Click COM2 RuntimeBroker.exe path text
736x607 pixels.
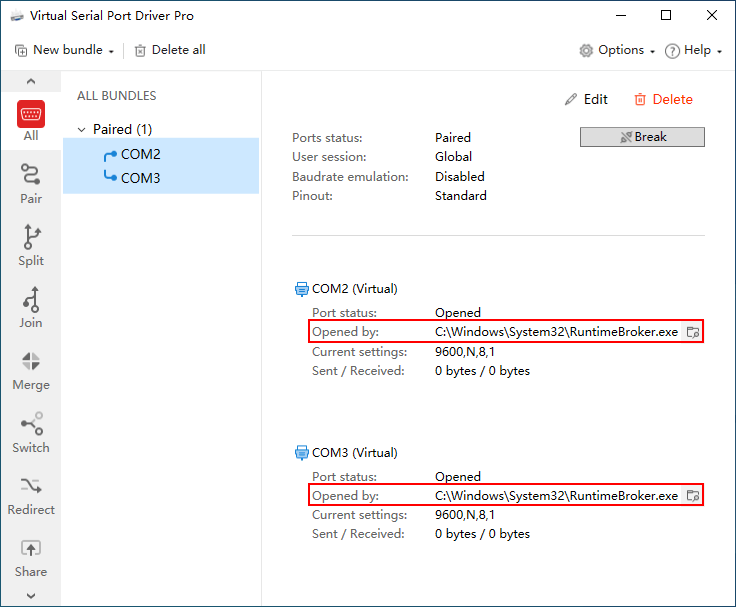click(x=556, y=332)
